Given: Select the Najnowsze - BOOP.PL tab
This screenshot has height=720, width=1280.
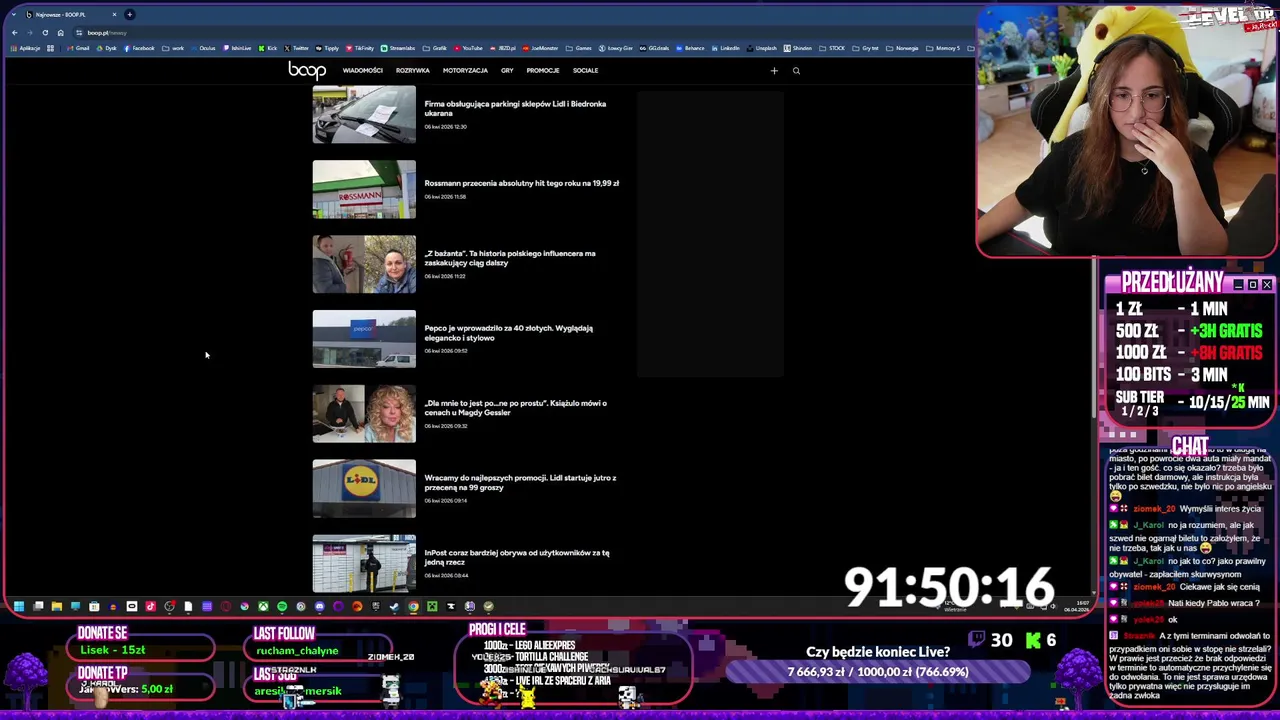Looking at the screenshot, I should click(x=70, y=14).
